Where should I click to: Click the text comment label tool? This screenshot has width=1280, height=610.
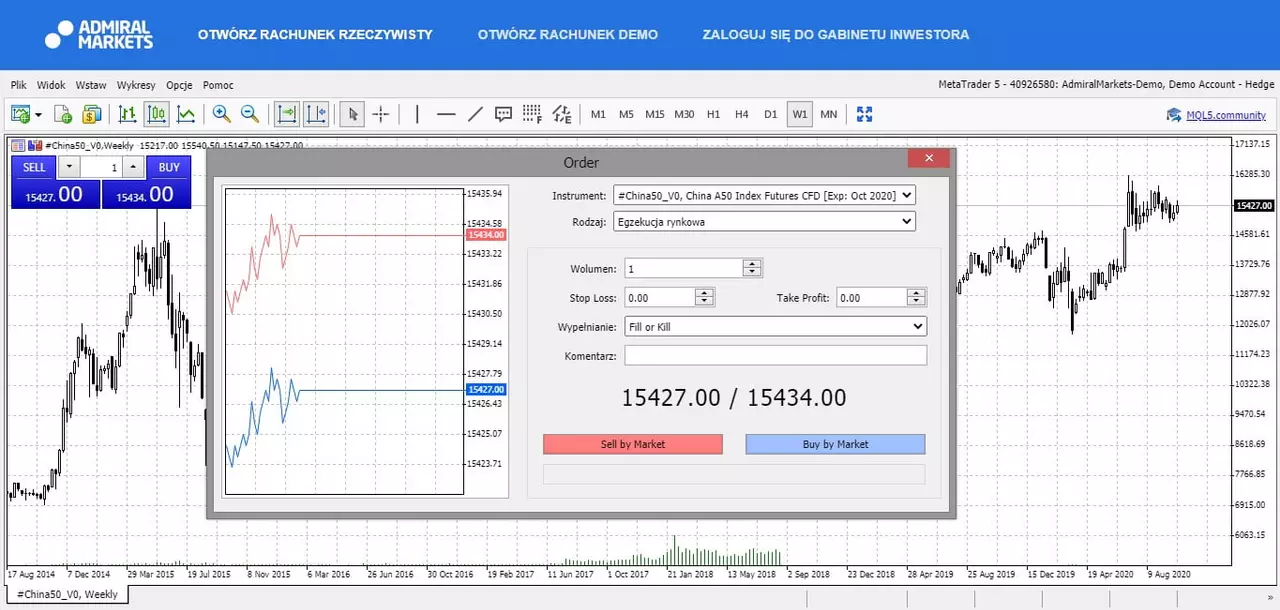click(504, 114)
